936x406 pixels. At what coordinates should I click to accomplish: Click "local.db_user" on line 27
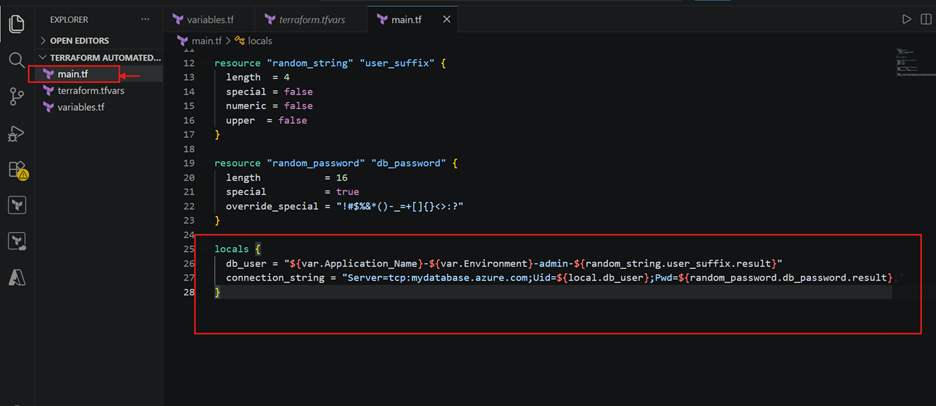[606, 278]
